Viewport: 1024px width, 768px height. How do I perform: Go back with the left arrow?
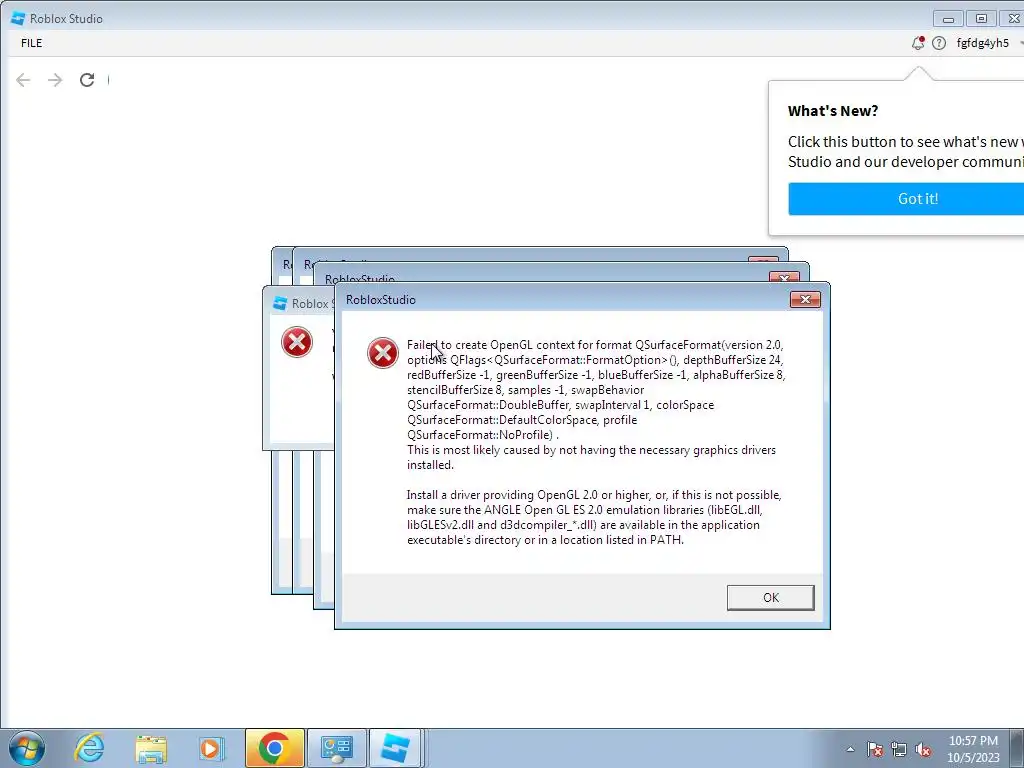tap(23, 80)
